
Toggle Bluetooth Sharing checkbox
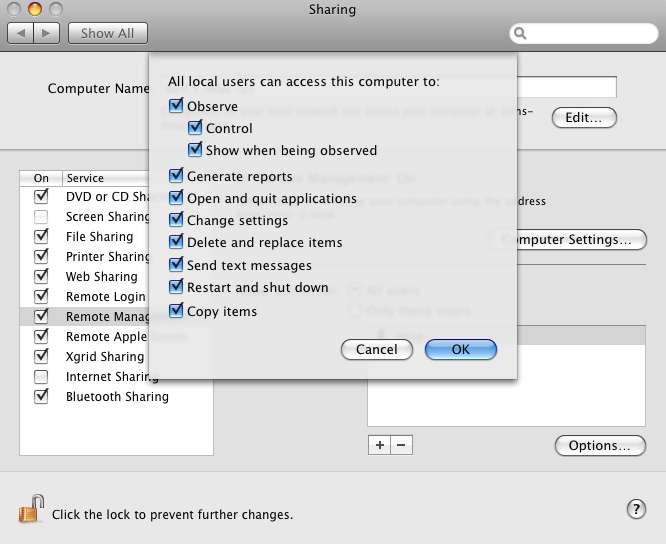click(x=41, y=396)
